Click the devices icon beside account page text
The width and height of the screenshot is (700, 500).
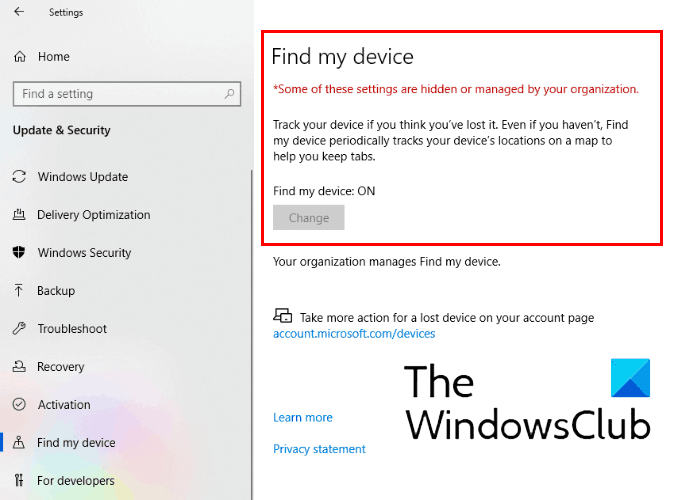tap(283, 316)
